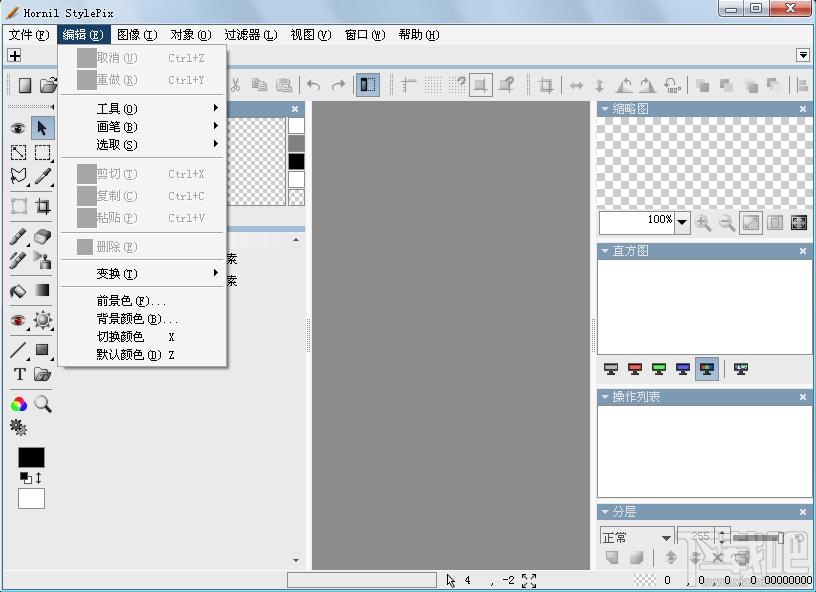Select the eraser tool
Image resolution: width=816 pixels, height=592 pixels.
43,237
